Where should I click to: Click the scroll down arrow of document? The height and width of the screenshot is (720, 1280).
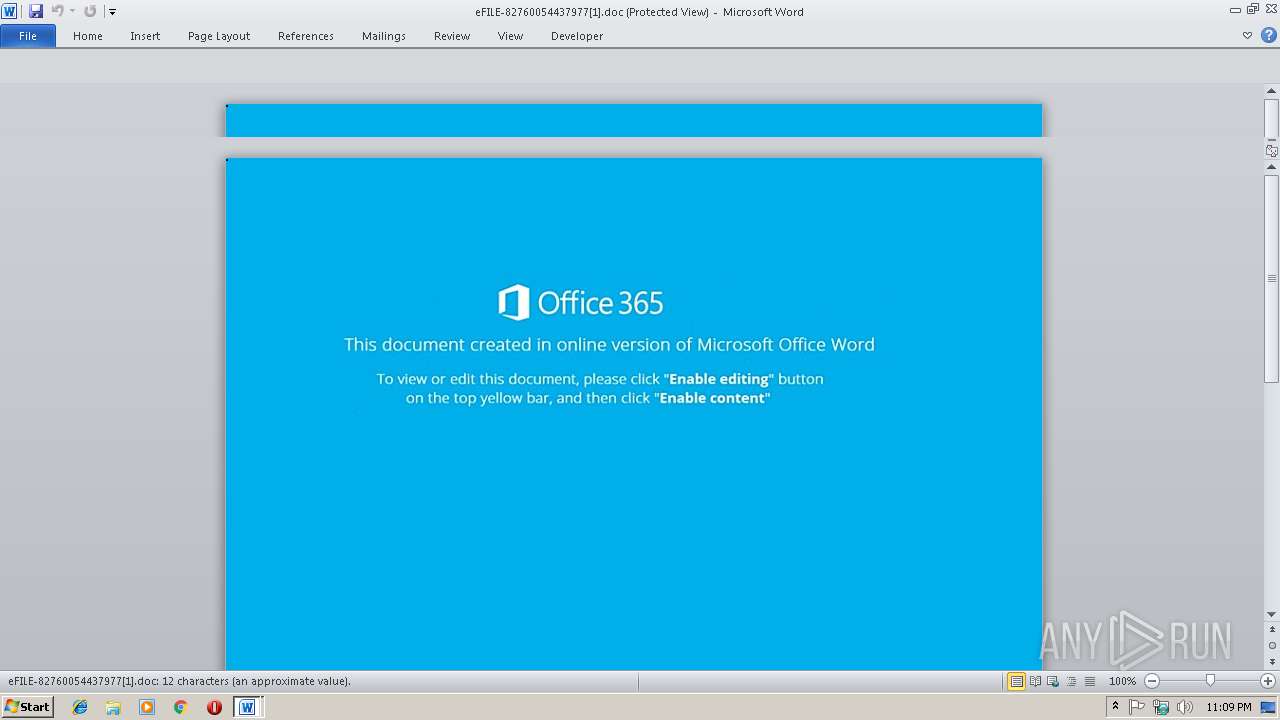pyautogui.click(x=1272, y=614)
